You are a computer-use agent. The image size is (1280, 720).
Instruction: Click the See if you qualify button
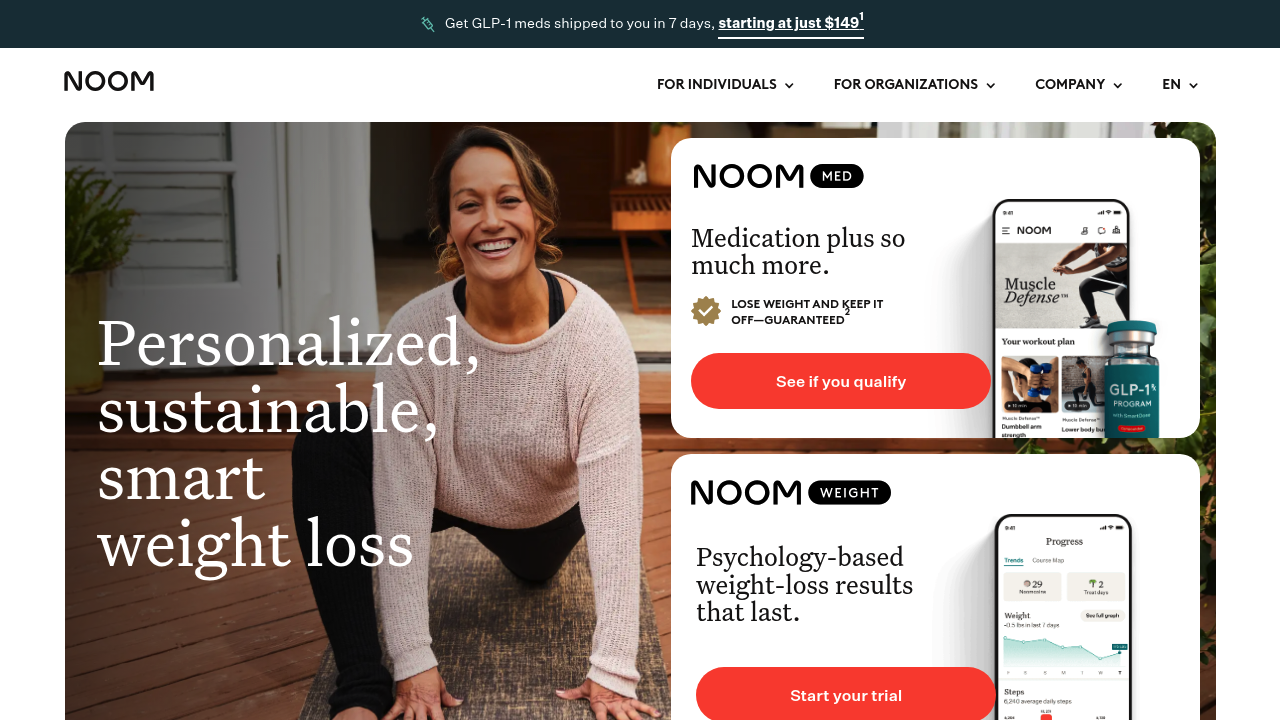(x=841, y=381)
